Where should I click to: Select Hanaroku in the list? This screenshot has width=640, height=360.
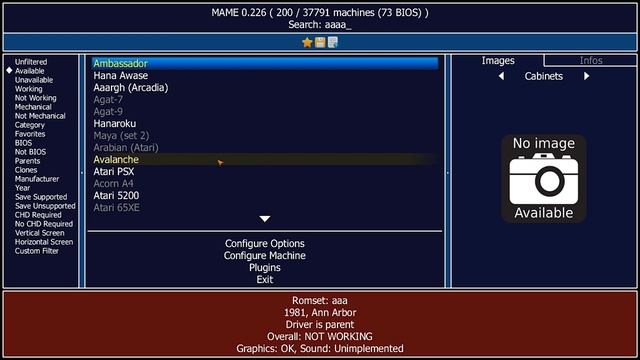pos(265,123)
